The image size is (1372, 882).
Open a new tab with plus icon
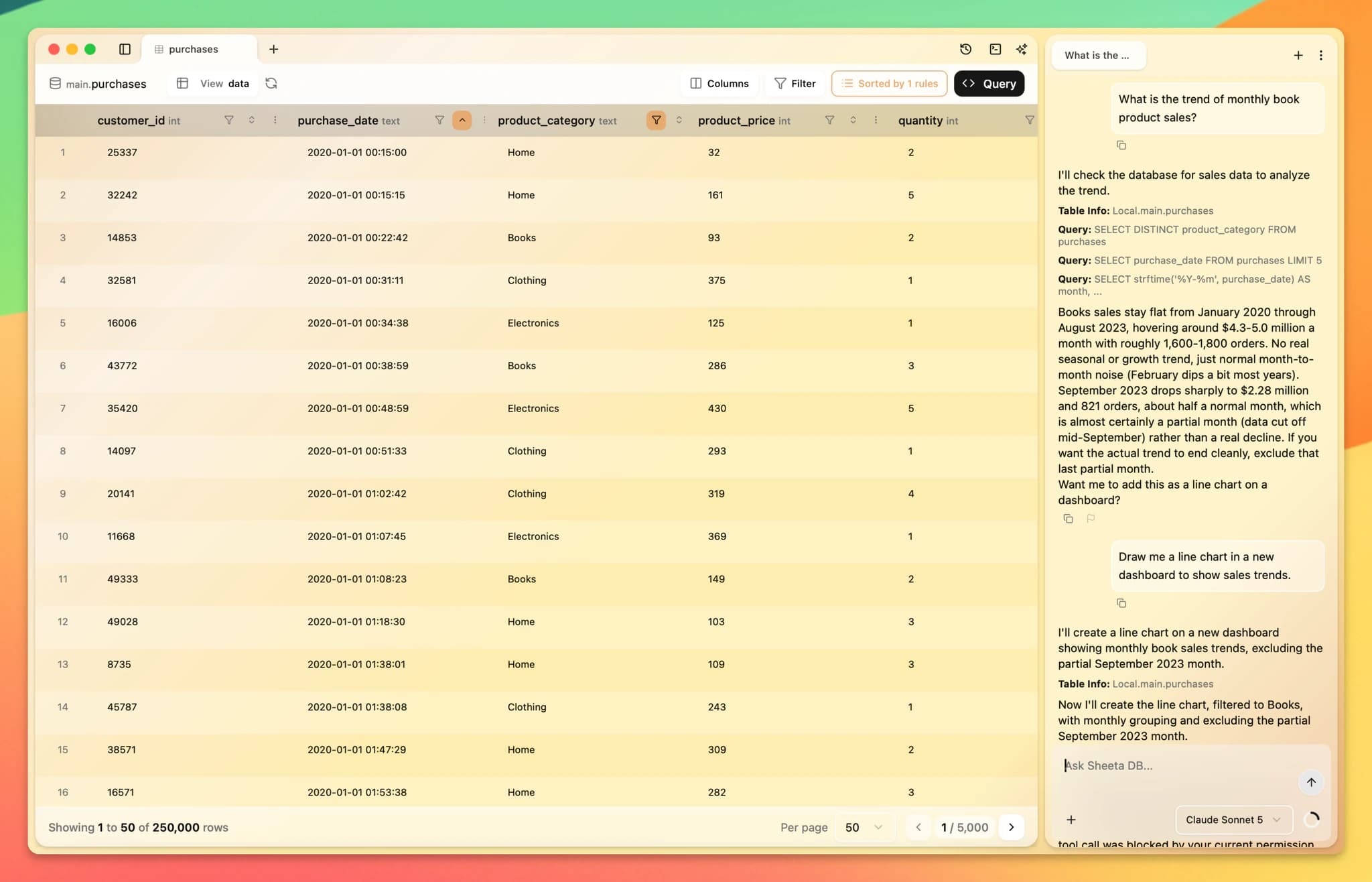273,49
